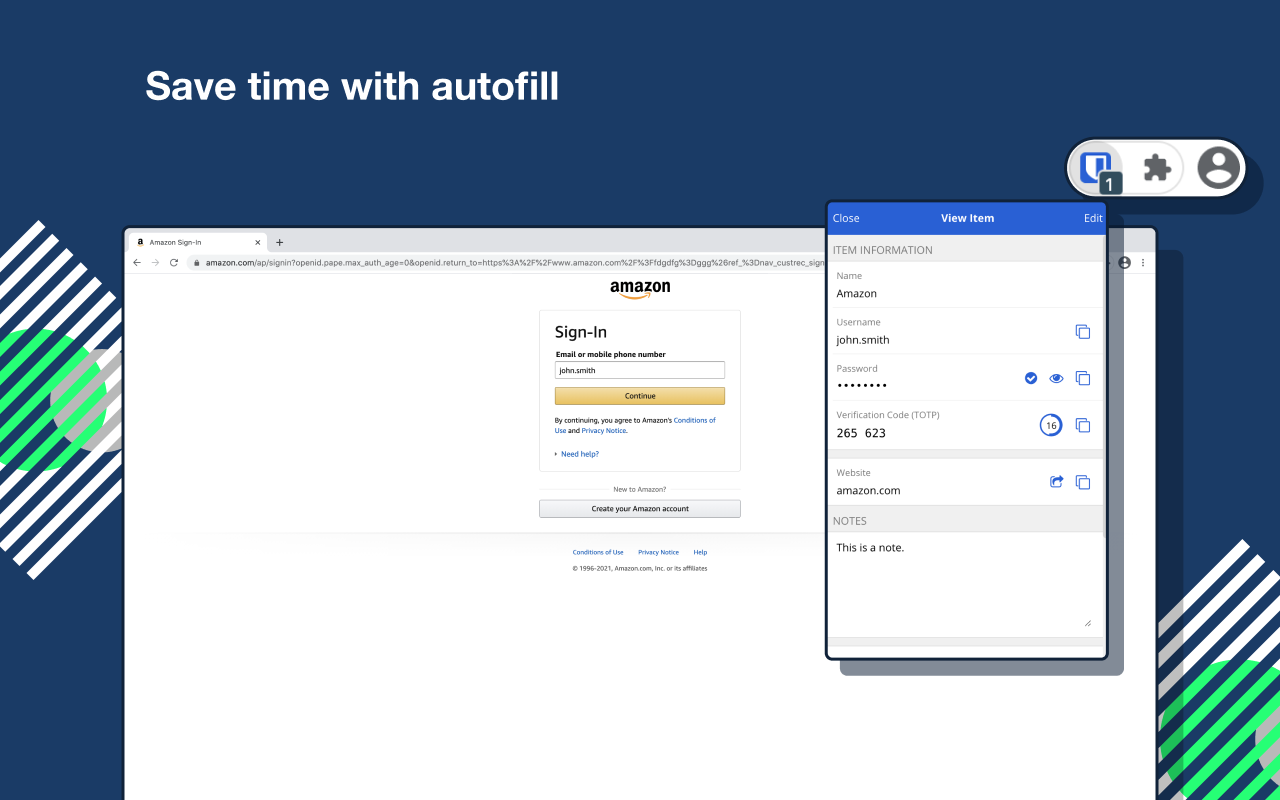Viewport: 1280px width, 800px height.
Task: Launch the amazon.com website
Action: pos(1056,482)
